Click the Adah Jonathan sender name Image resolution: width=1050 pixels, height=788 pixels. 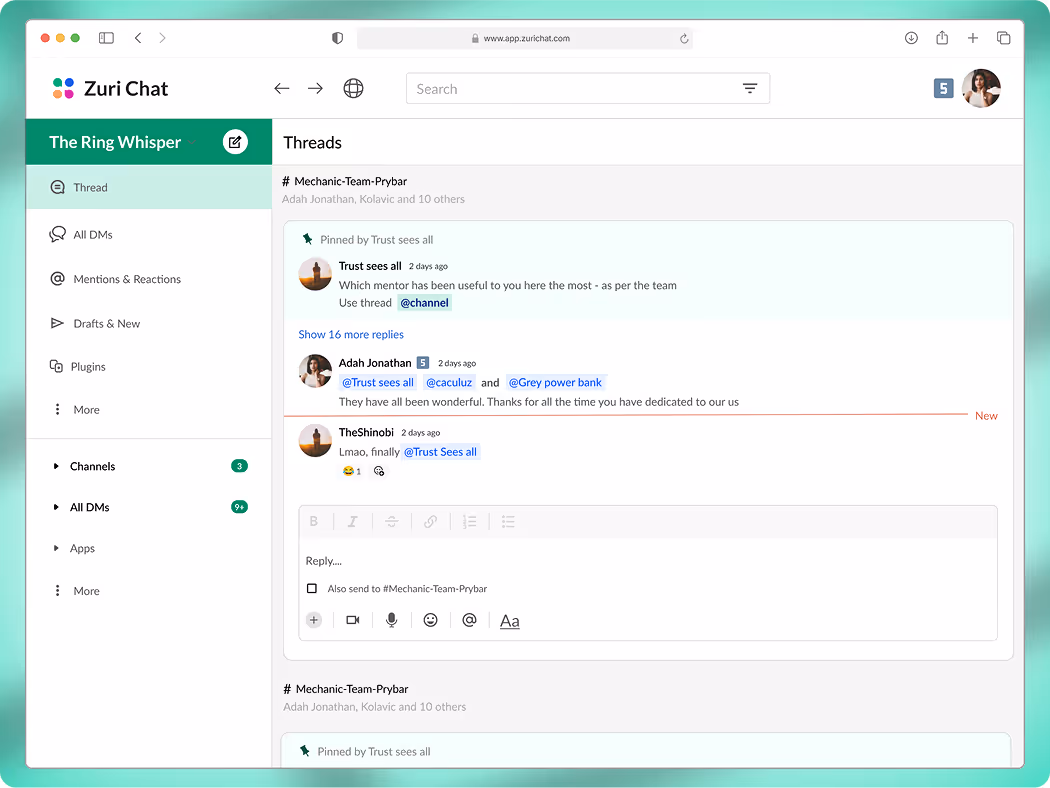[375, 363]
